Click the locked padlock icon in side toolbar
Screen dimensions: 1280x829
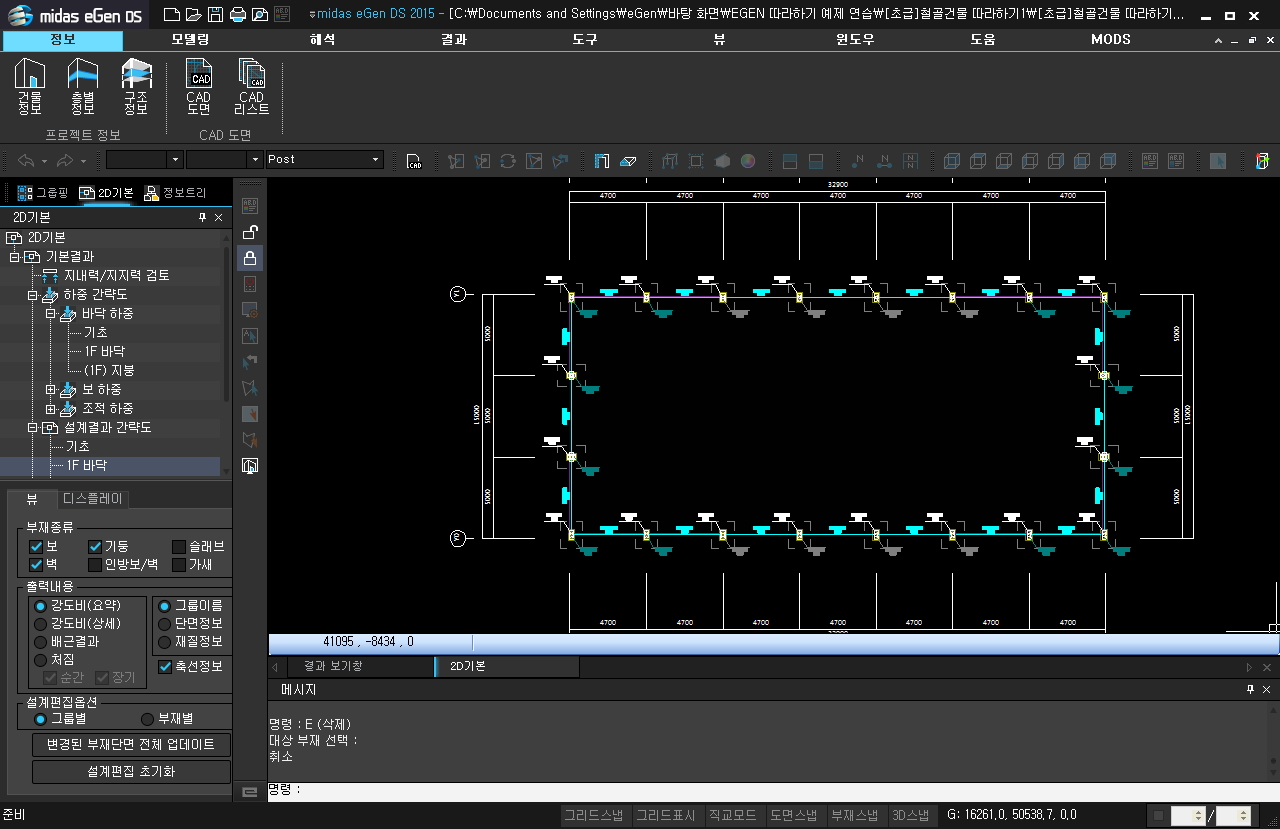click(x=250, y=258)
